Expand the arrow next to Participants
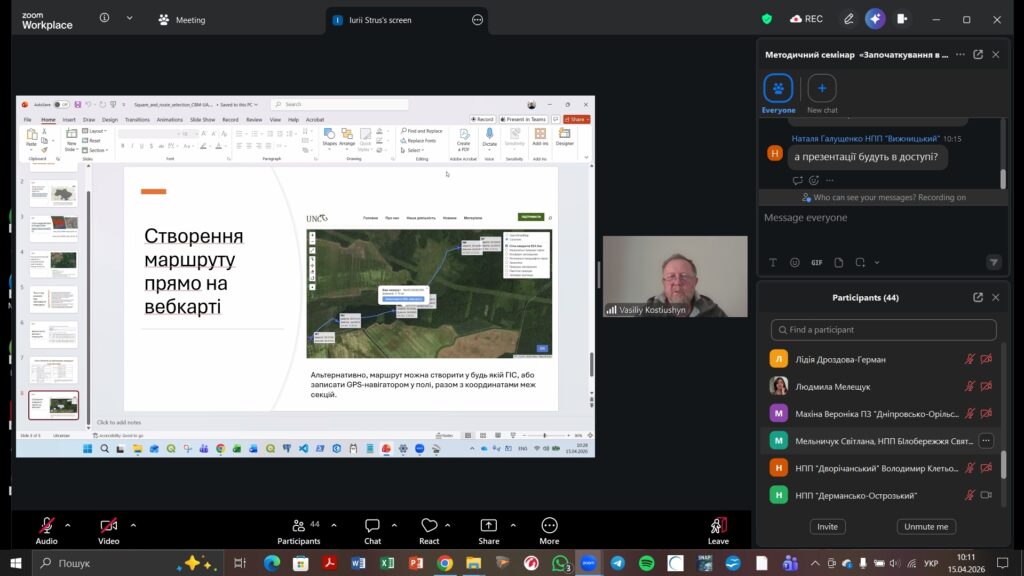The height and width of the screenshot is (576, 1024). (x=333, y=524)
